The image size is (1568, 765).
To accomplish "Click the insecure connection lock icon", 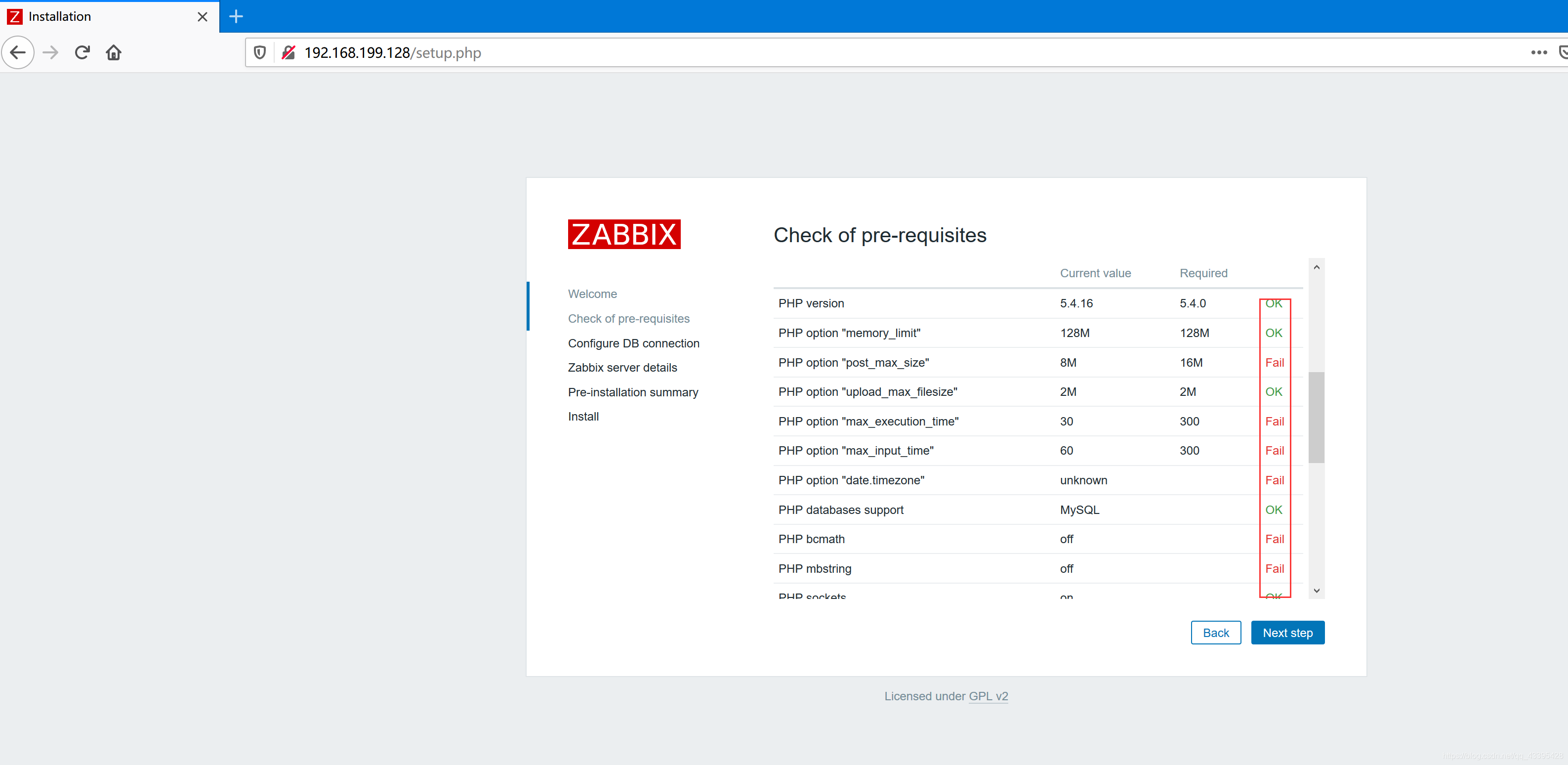I will point(289,53).
